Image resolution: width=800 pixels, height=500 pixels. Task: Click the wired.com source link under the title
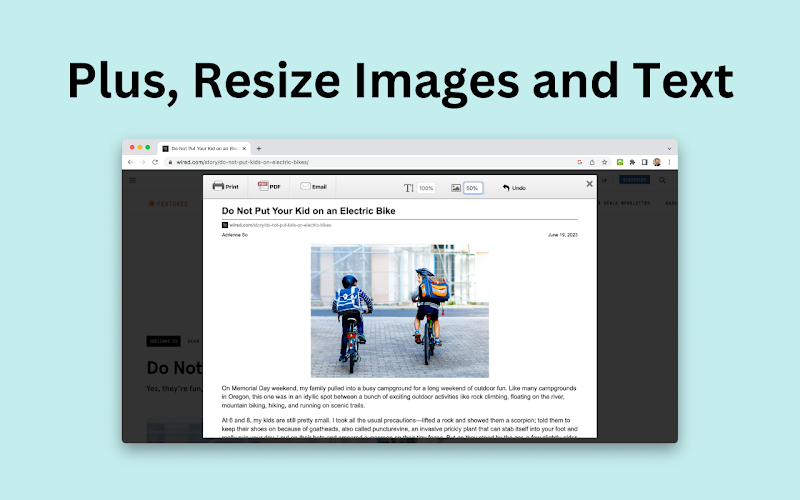(280, 225)
